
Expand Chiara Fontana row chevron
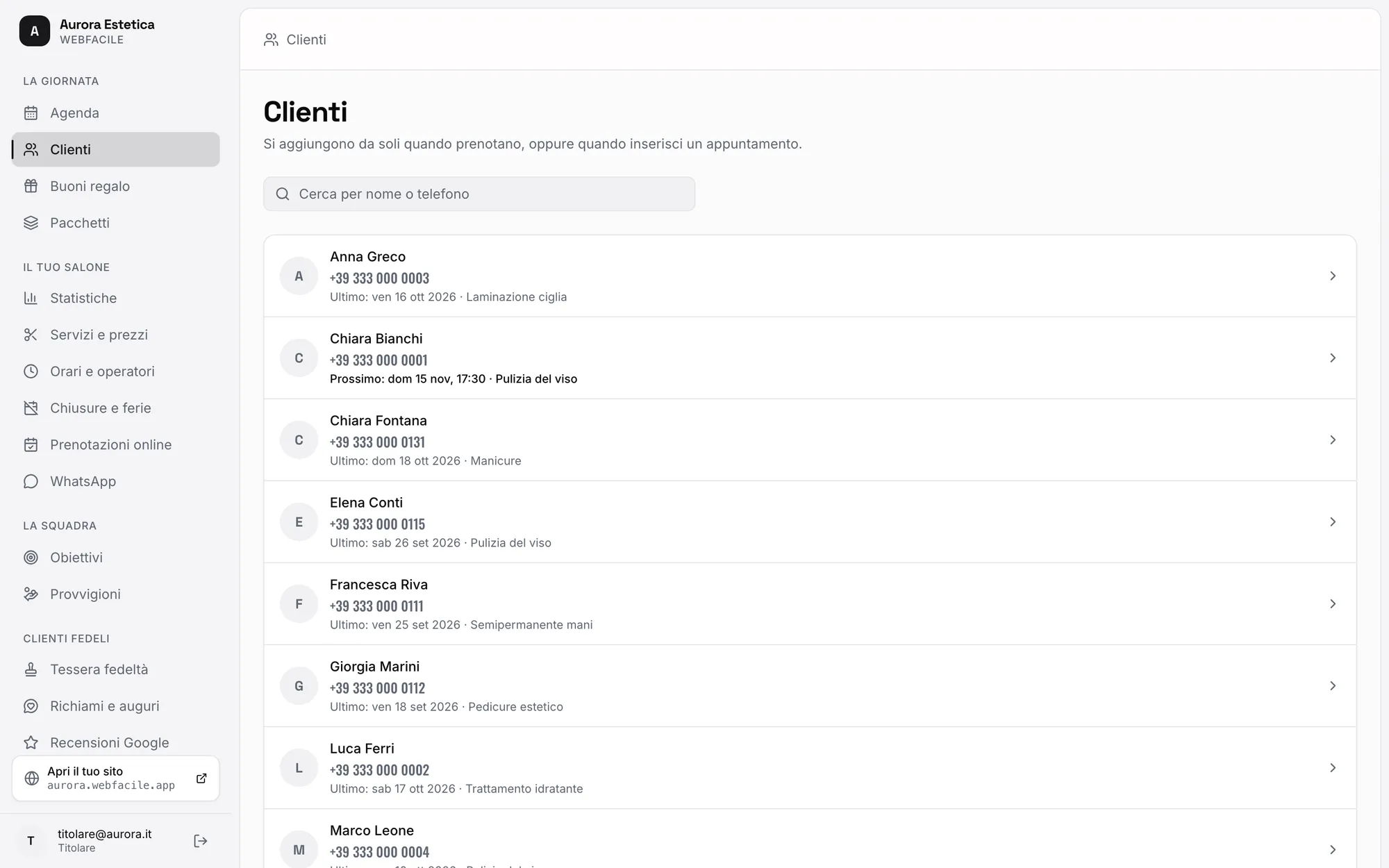pos(1333,440)
